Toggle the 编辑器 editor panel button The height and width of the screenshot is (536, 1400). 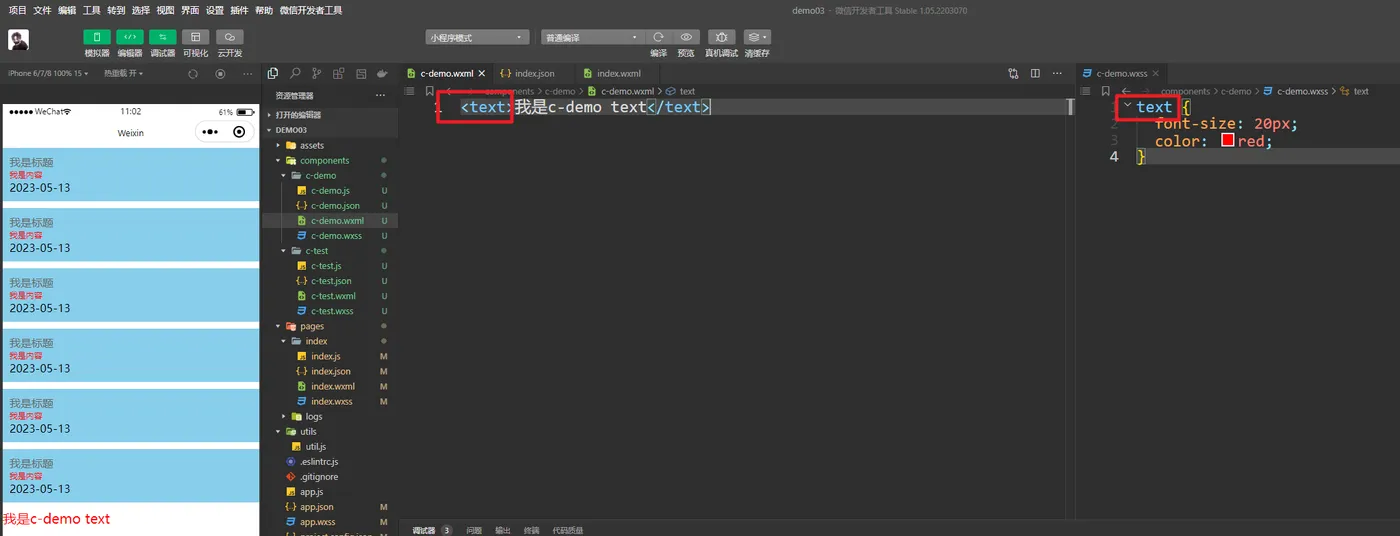tap(130, 37)
